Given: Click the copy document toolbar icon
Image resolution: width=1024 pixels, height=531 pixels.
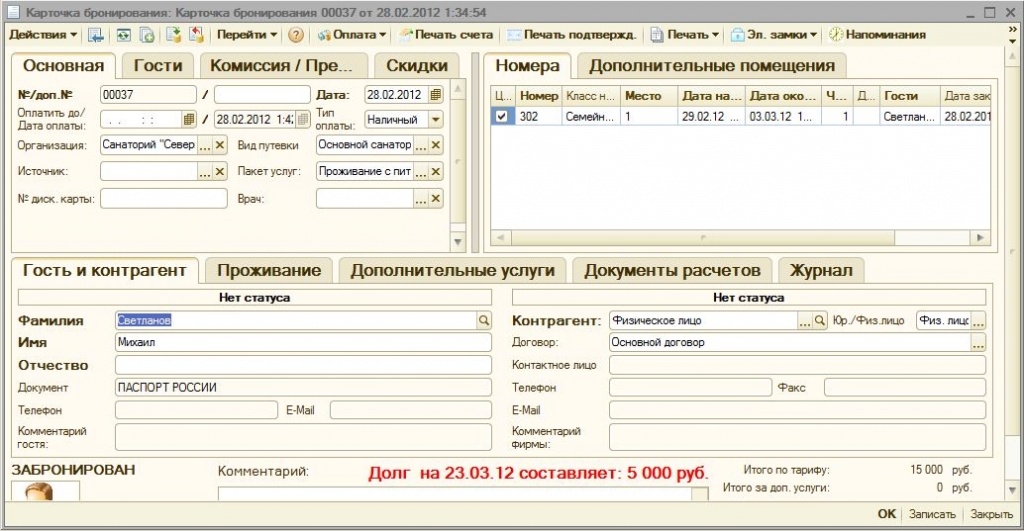Looking at the screenshot, I should point(147,35).
